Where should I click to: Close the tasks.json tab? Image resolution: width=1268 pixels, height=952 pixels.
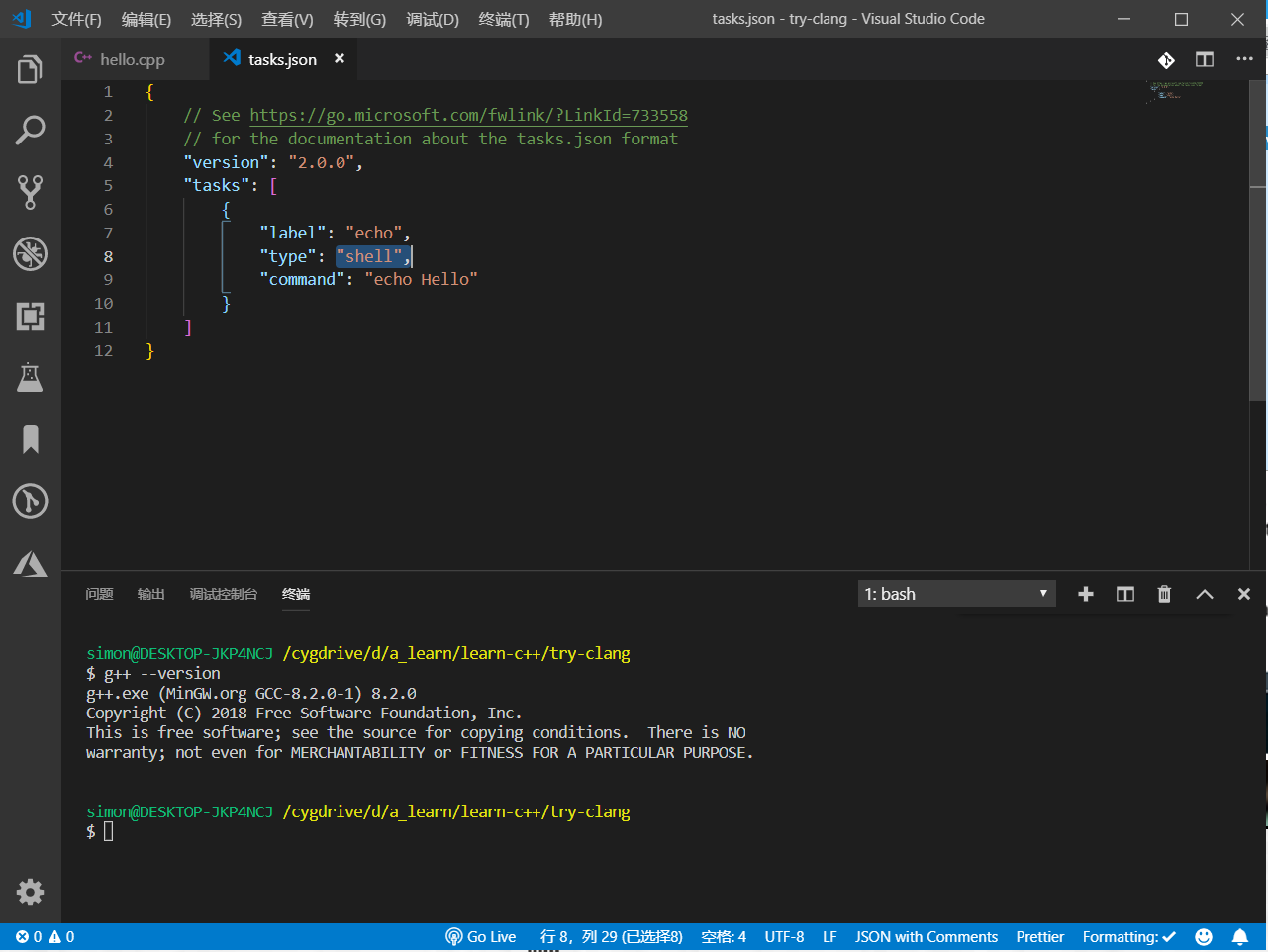click(340, 59)
